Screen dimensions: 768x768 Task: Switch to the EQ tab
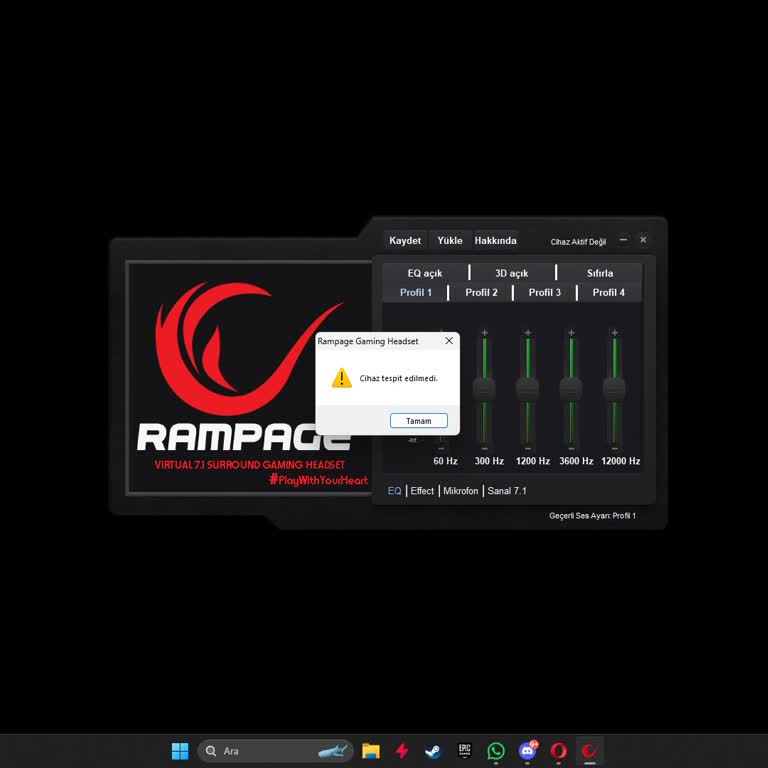tap(394, 491)
